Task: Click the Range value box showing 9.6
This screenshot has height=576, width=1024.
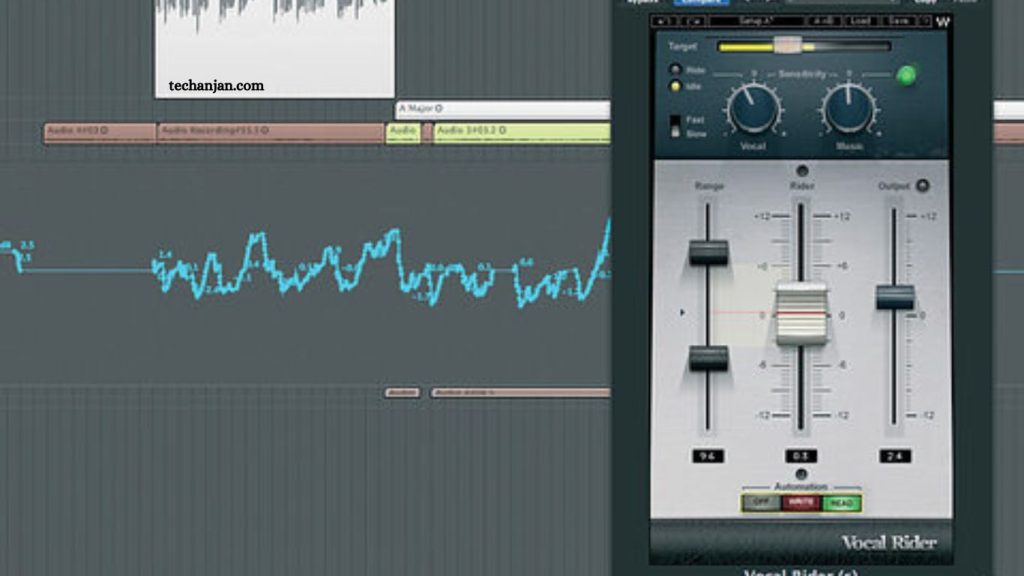Action: pyautogui.click(x=708, y=456)
